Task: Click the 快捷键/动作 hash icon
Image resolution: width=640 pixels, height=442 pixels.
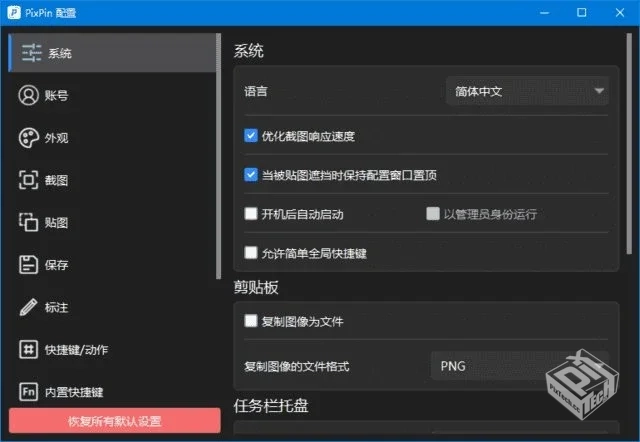Action: (29, 349)
